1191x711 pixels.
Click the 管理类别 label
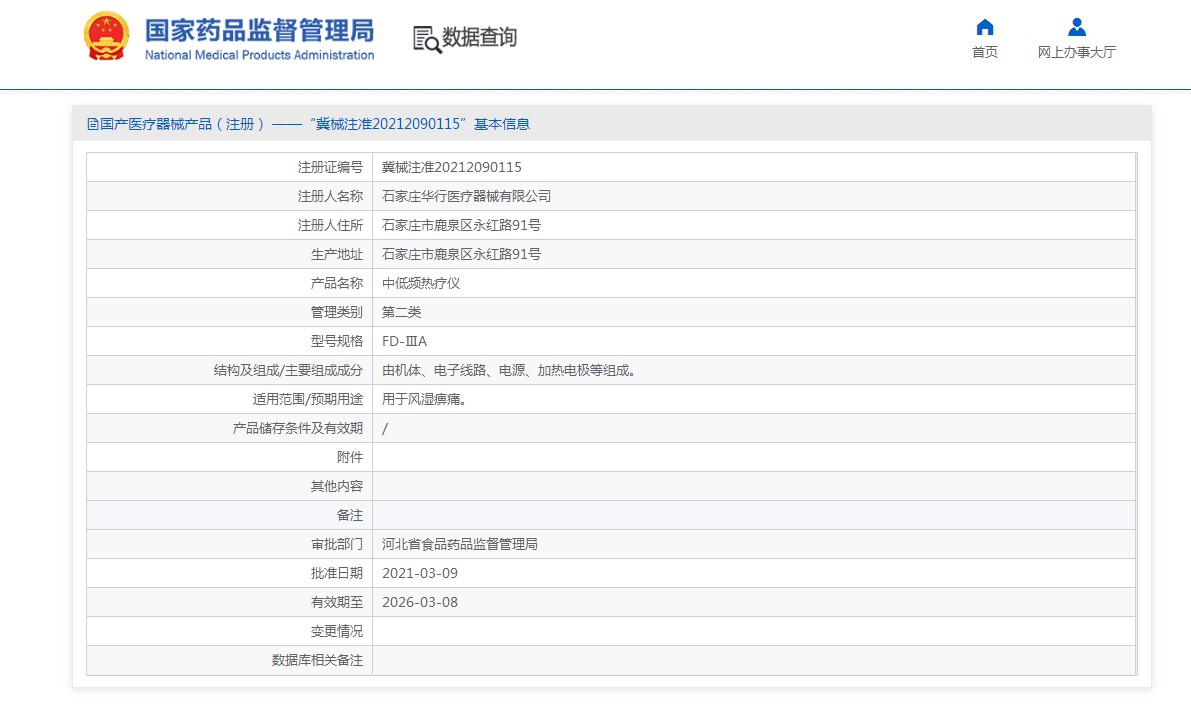pos(336,312)
